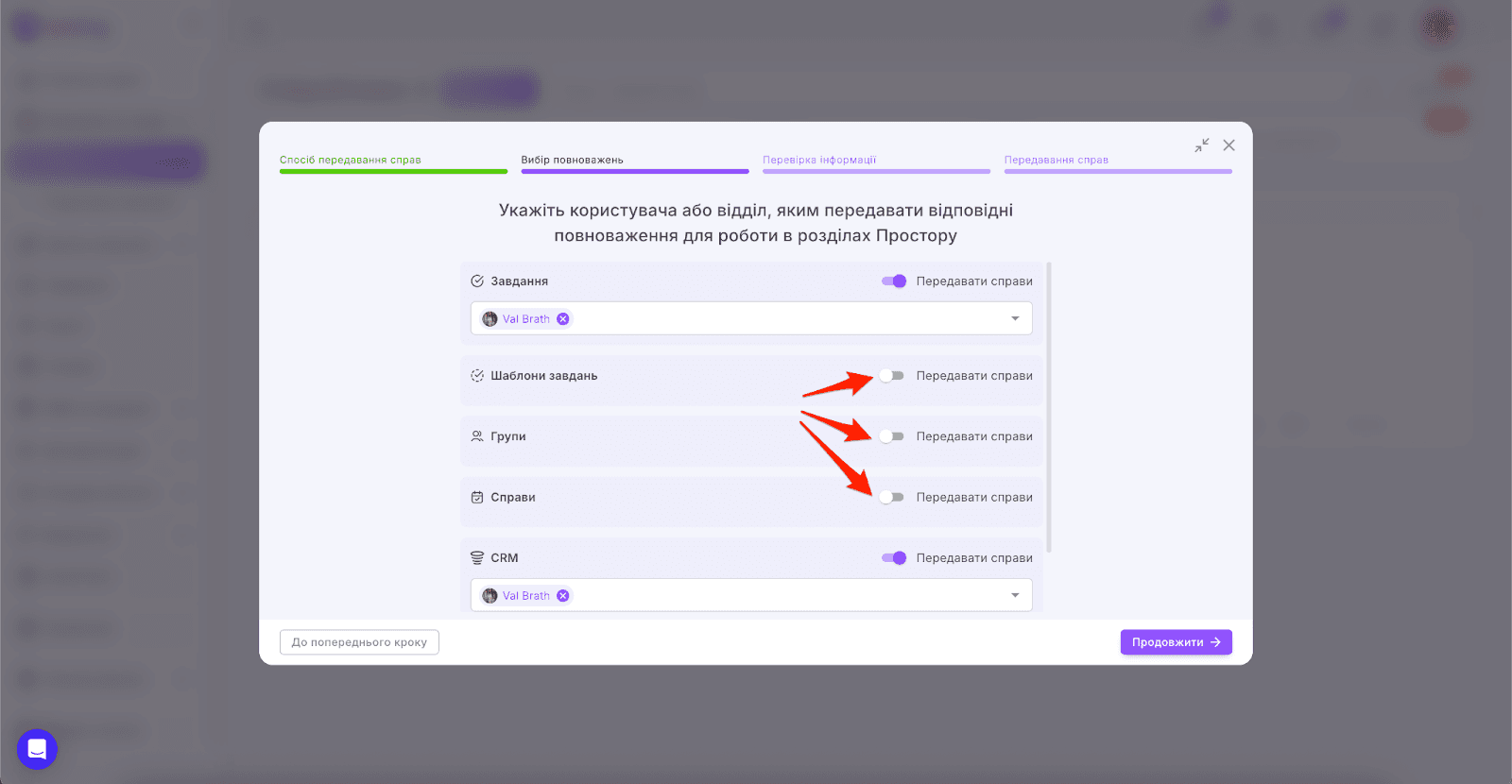Screen dimensions: 1512x784
Task: Toggle off transfer for CRM section
Action: 894,558
